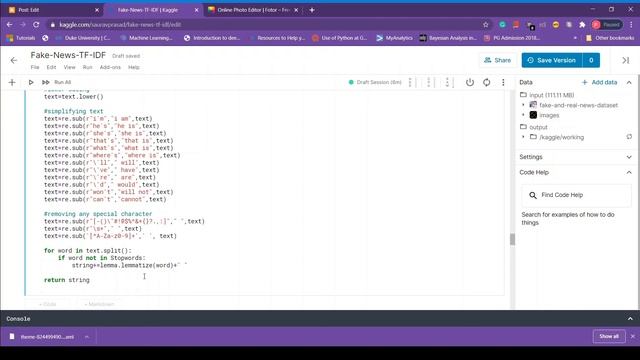This screenshot has width=640, height=360.
Task: Click the images dataset icon
Action: (x=533, y=115)
